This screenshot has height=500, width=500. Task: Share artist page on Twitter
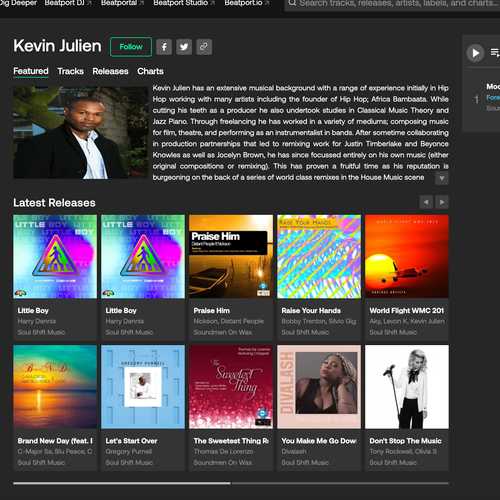pos(184,47)
